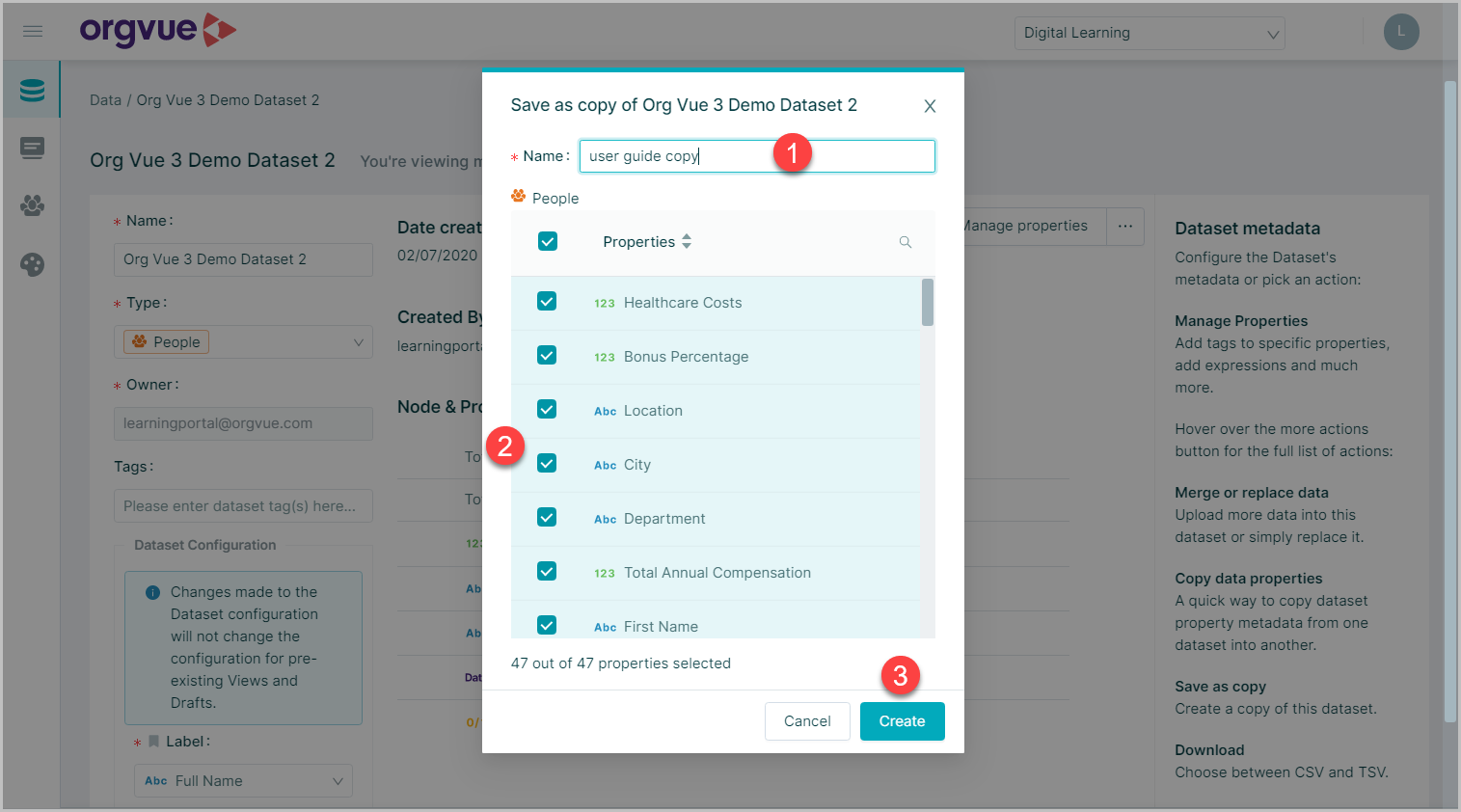Viewport: 1461px width, 812px height.
Task: Open the hamburger navigation menu
Action: point(33,32)
